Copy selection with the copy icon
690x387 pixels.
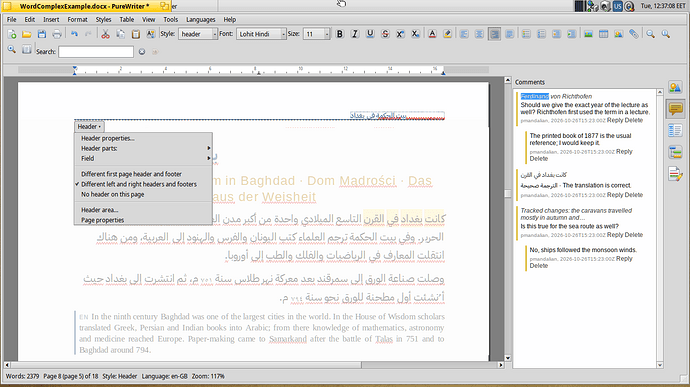(121, 34)
